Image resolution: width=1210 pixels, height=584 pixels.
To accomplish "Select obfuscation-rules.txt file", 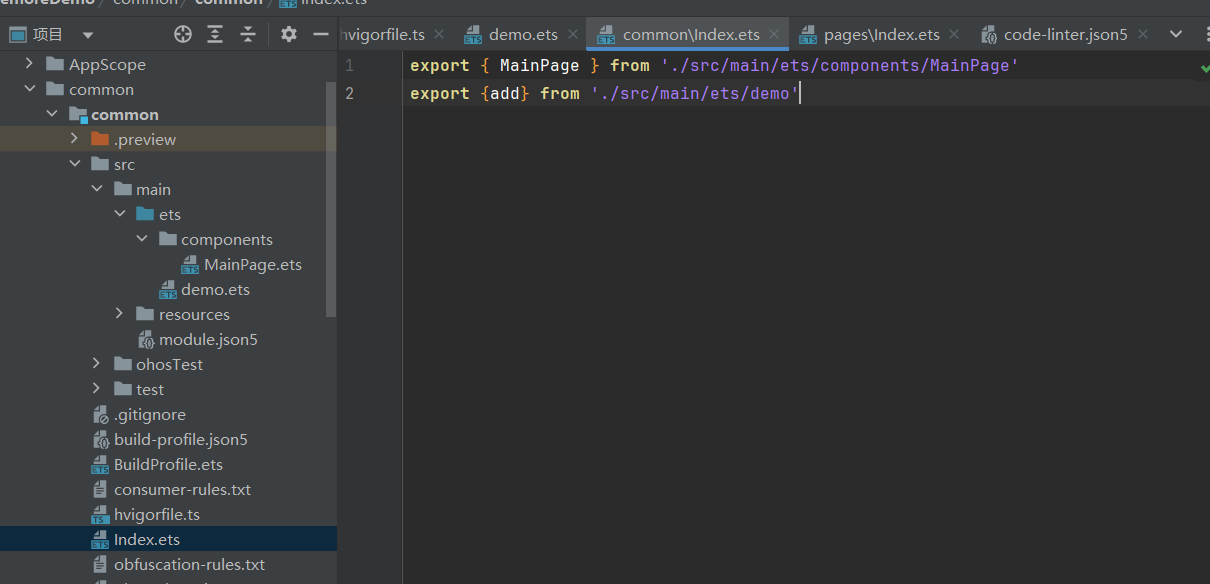I will point(189,565).
